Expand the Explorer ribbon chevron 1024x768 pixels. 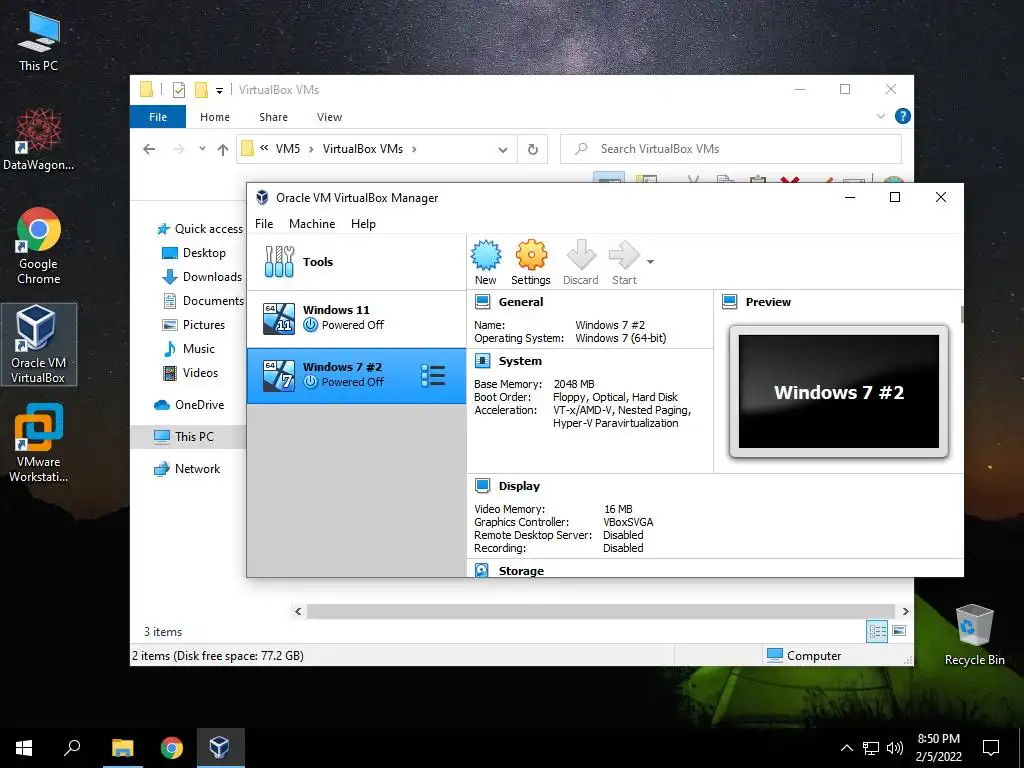880,116
